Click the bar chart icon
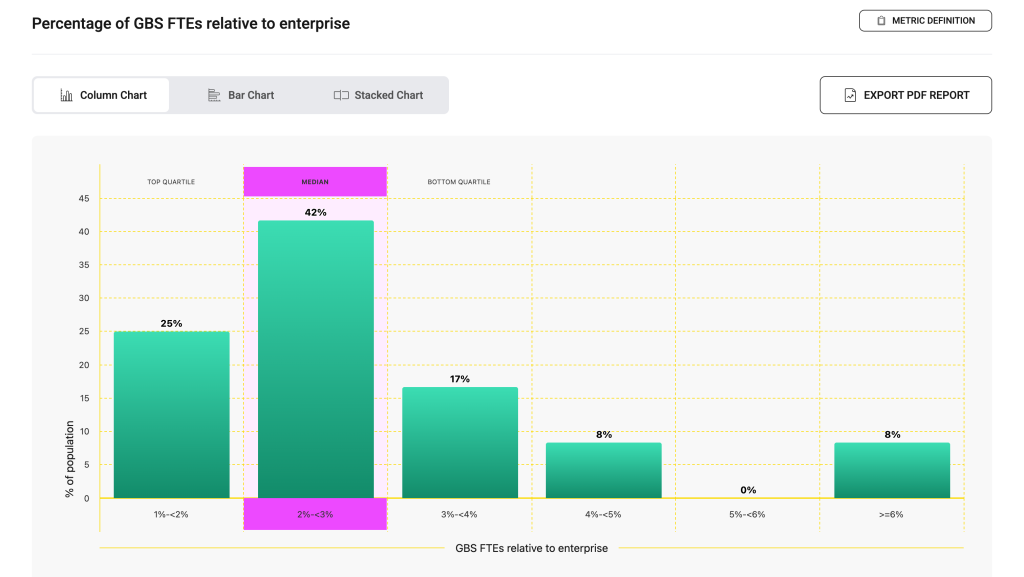Image resolution: width=1024 pixels, height=577 pixels. click(x=214, y=95)
